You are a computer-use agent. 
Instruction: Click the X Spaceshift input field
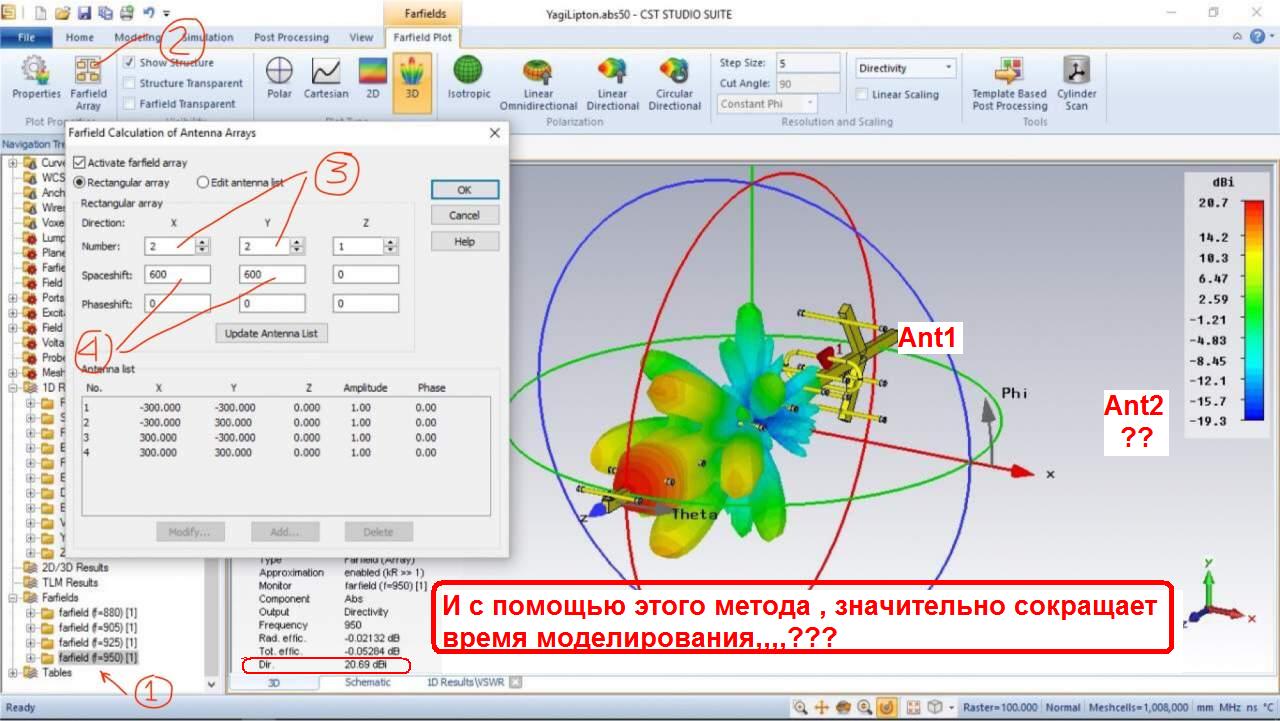tap(178, 274)
